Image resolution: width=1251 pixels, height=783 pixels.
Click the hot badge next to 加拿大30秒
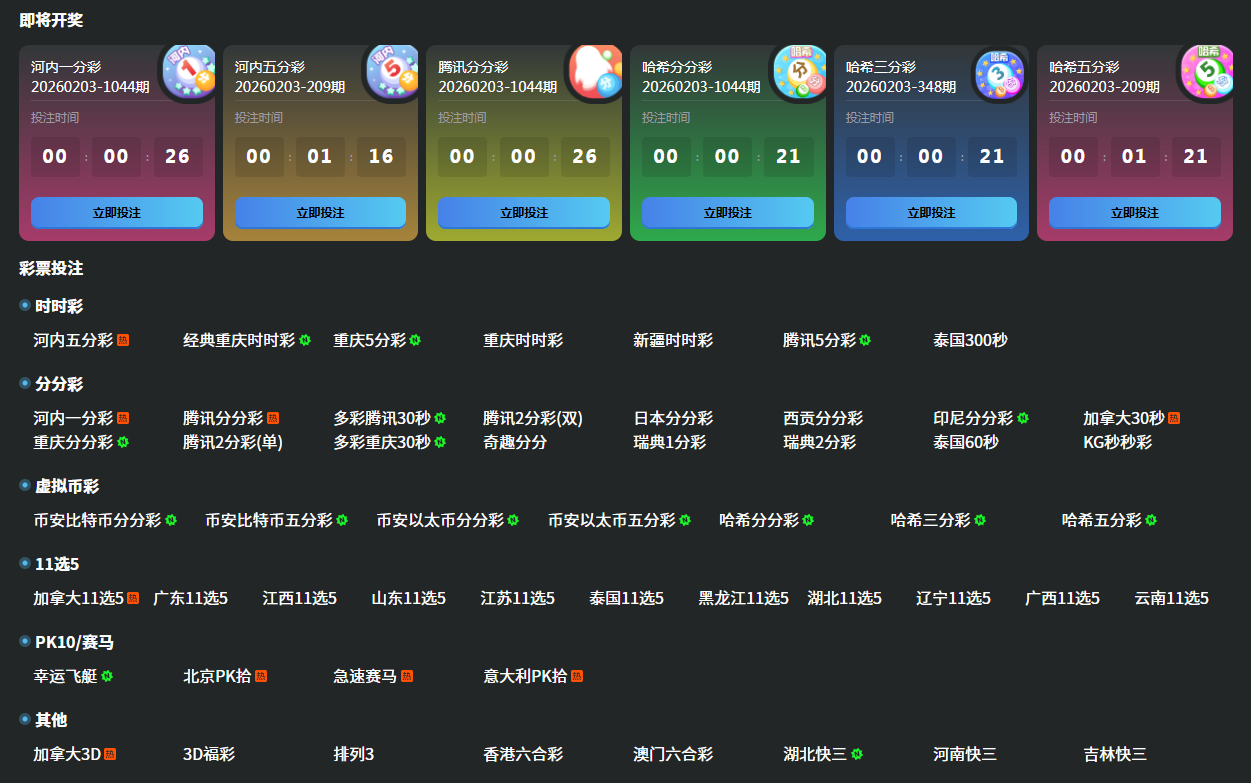pyautogui.click(x=1174, y=418)
